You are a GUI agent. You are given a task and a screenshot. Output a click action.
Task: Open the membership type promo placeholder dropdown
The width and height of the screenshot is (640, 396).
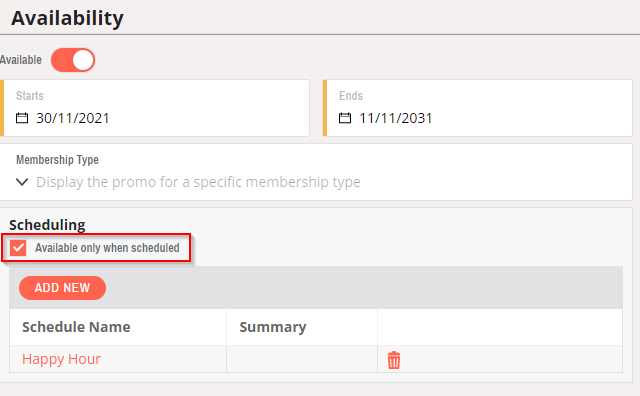[198, 182]
